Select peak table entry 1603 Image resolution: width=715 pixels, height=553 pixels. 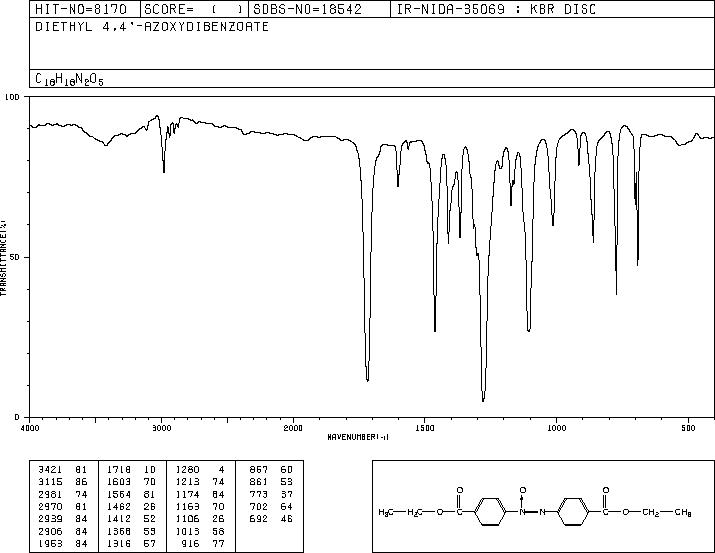[x=119, y=482]
